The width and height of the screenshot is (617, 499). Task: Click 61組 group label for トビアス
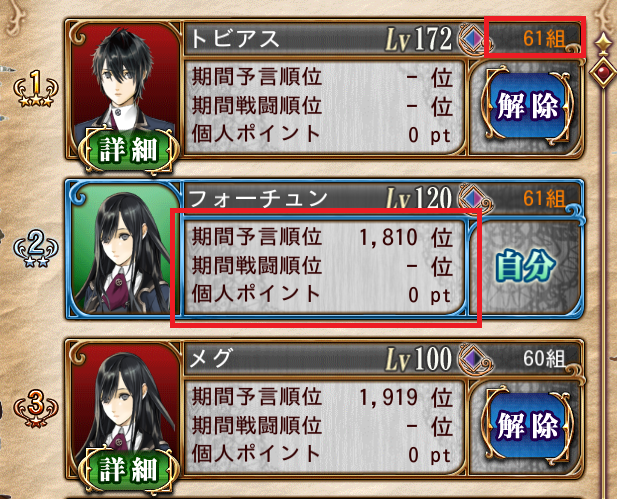(x=544, y=39)
